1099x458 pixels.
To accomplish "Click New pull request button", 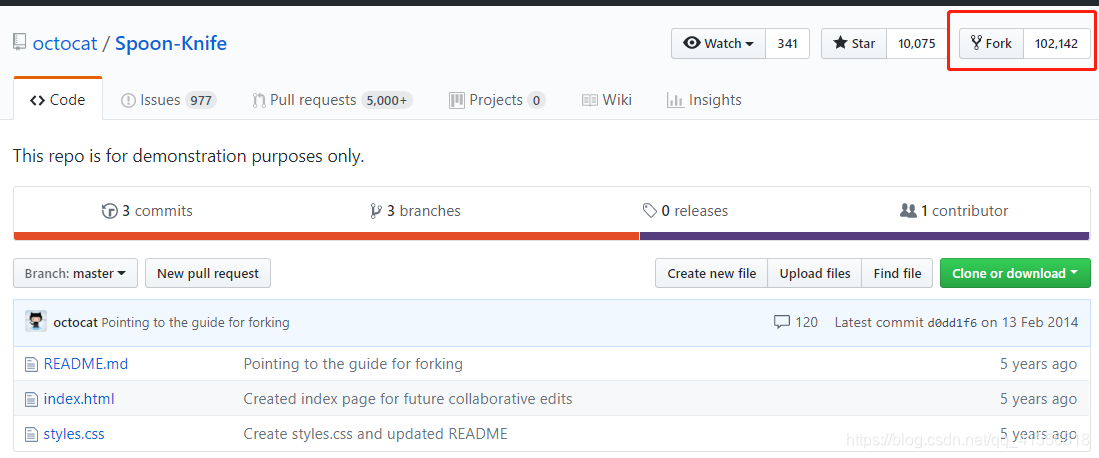I will tap(207, 273).
